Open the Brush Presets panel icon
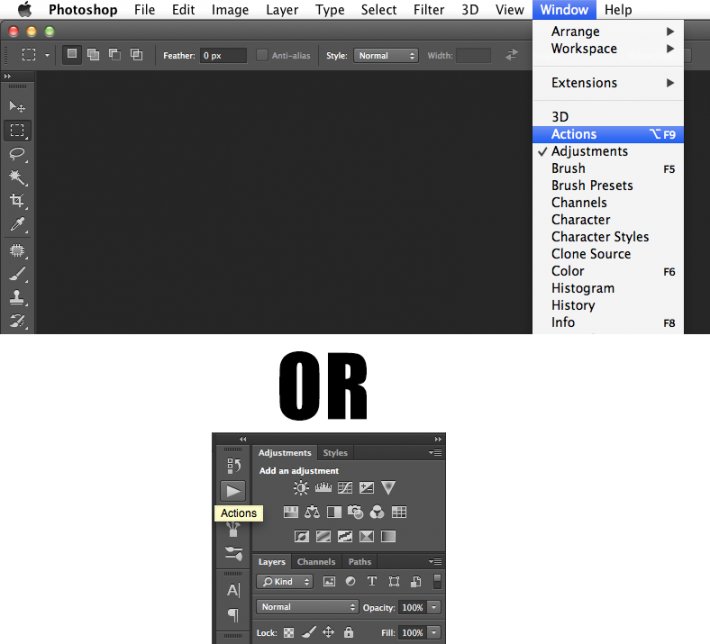Image resolution: width=710 pixels, height=644 pixels. (x=234, y=530)
